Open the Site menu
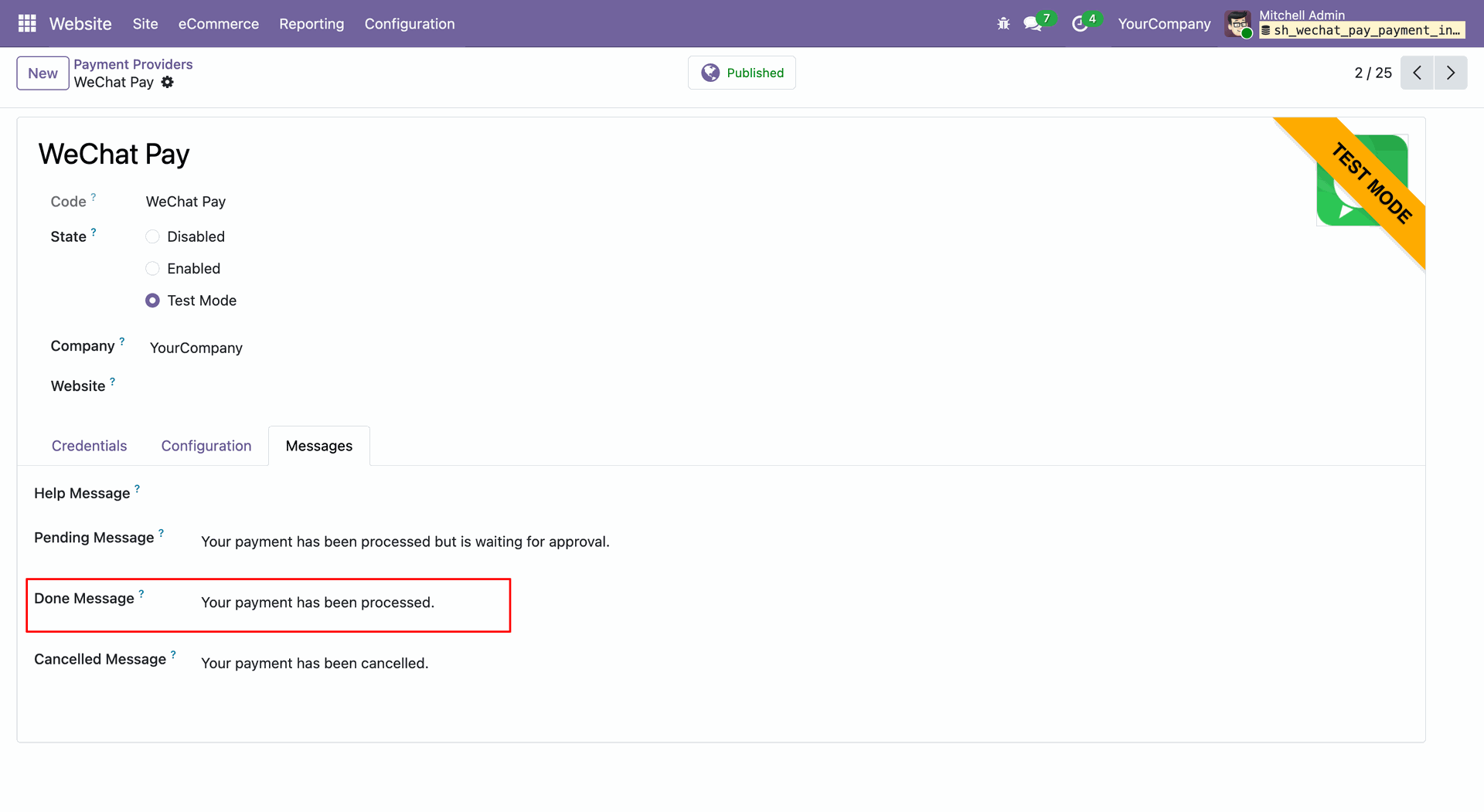This screenshot has height=812, width=1484. [x=145, y=24]
